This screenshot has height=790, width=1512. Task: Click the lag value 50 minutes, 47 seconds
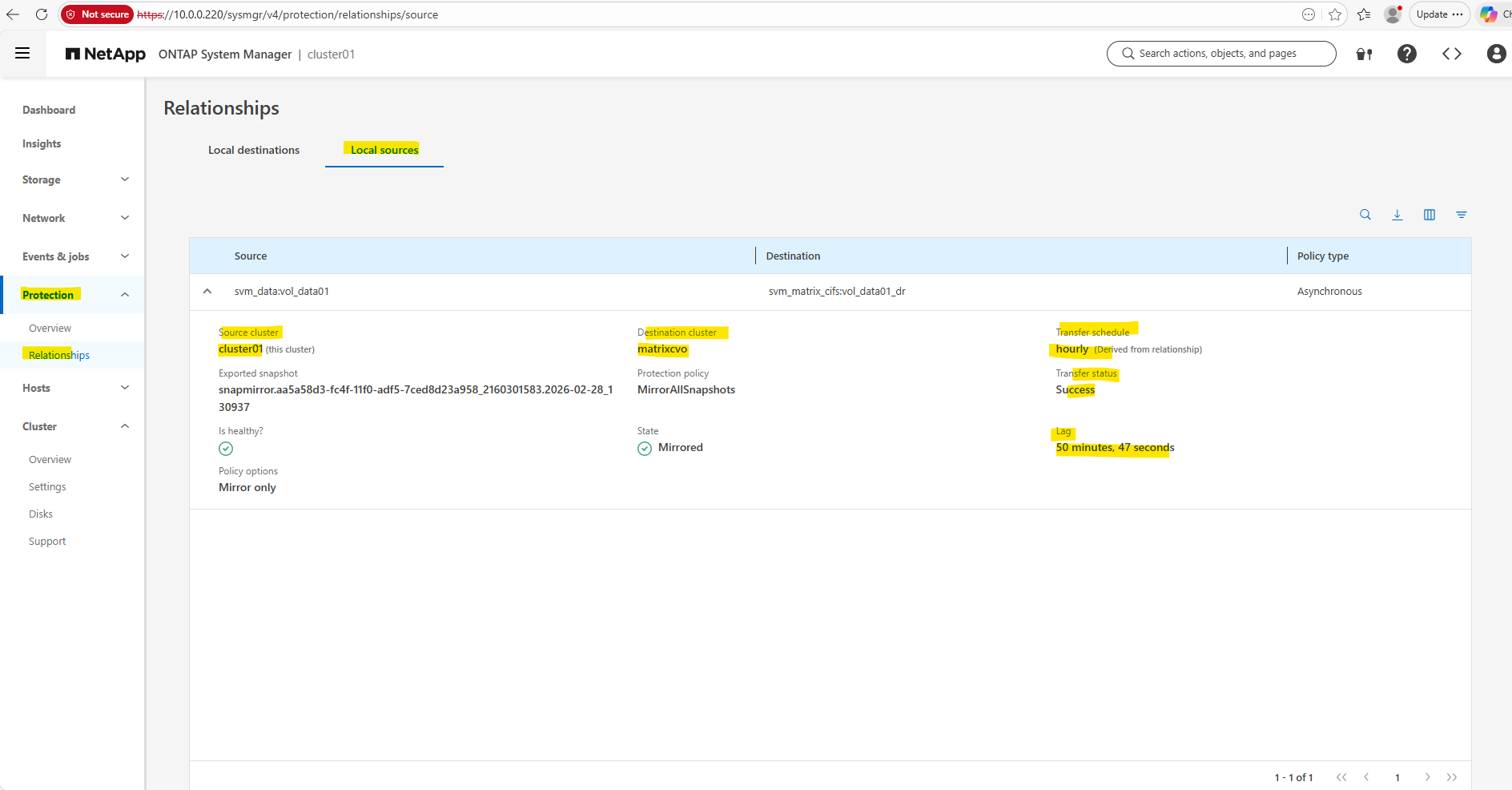(1115, 448)
